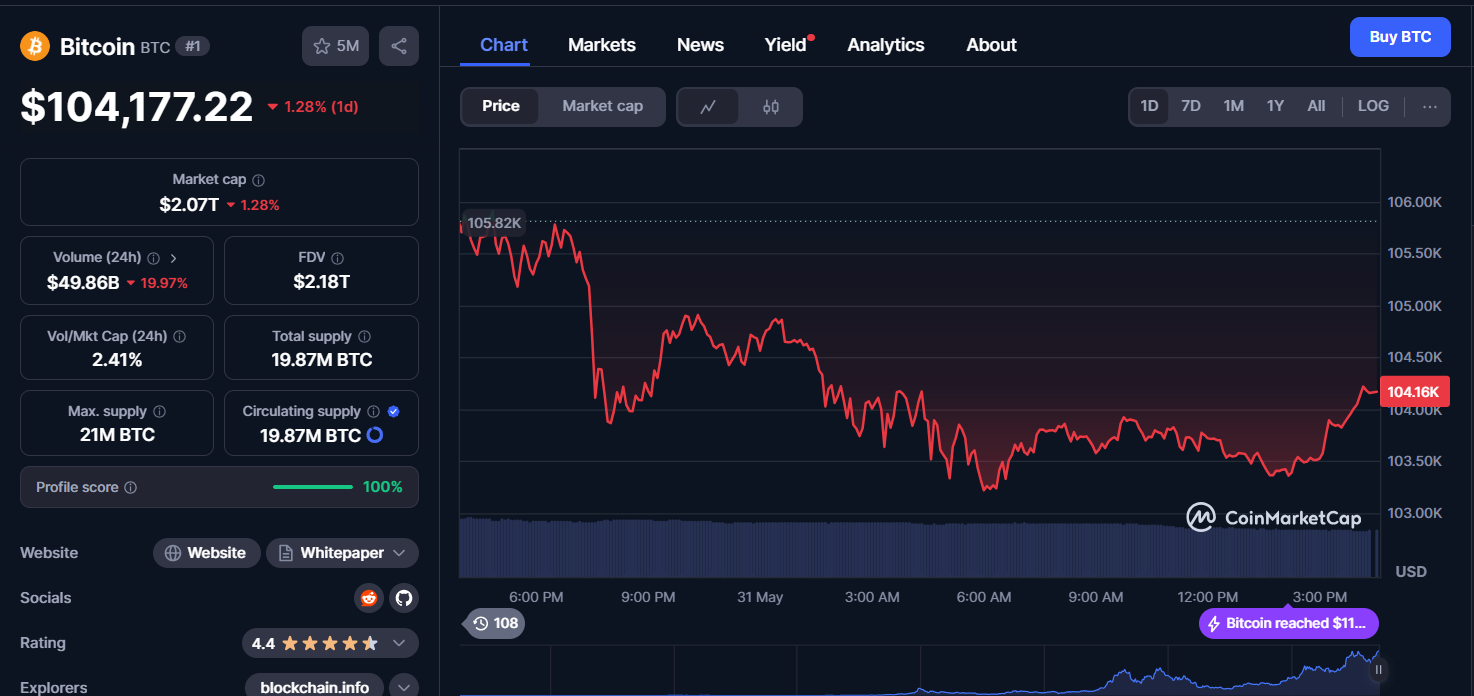Image resolution: width=1474 pixels, height=696 pixels.
Task: Select the 7D time range
Action: [x=1191, y=106]
